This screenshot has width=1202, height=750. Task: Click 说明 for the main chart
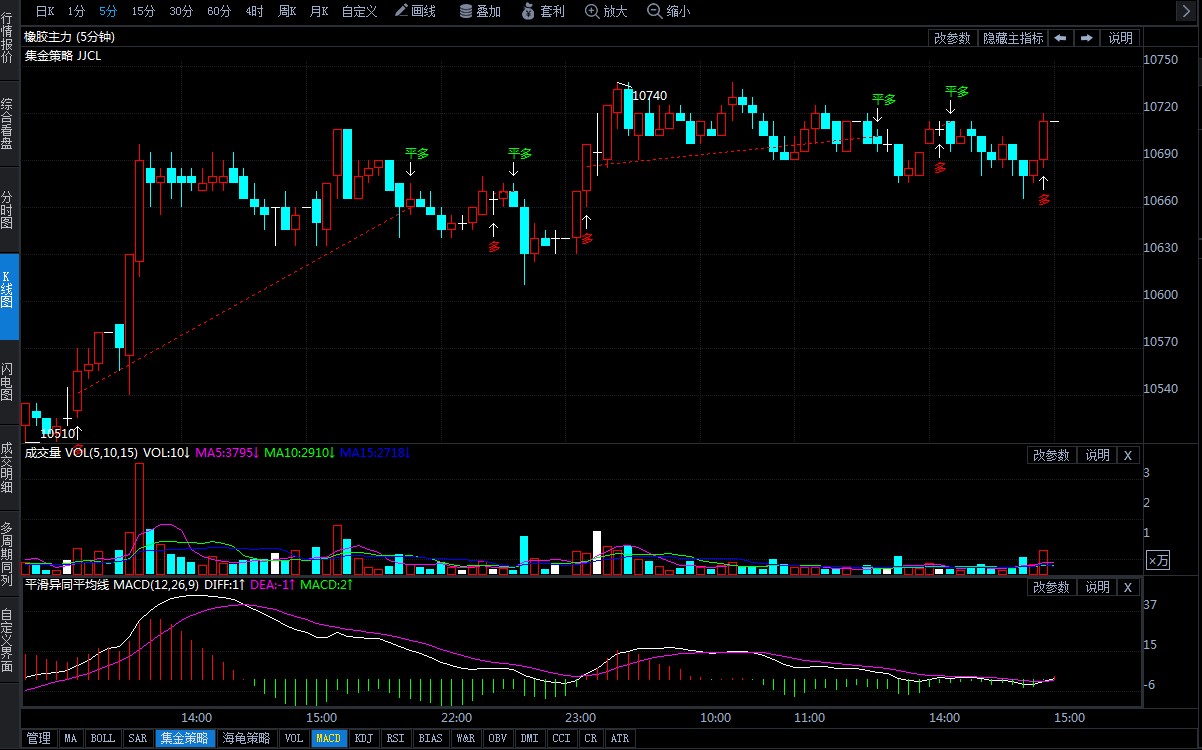pos(1120,38)
